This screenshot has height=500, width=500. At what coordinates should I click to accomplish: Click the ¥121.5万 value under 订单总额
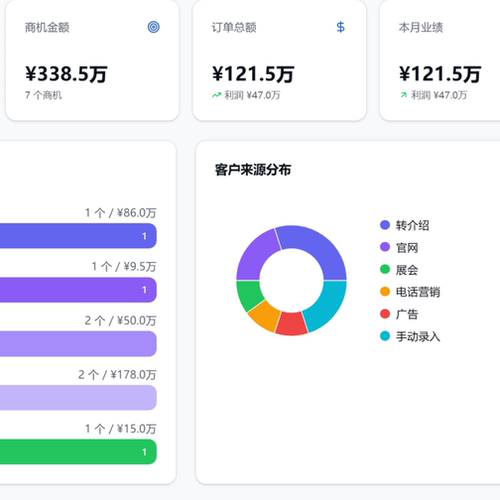pos(253,74)
